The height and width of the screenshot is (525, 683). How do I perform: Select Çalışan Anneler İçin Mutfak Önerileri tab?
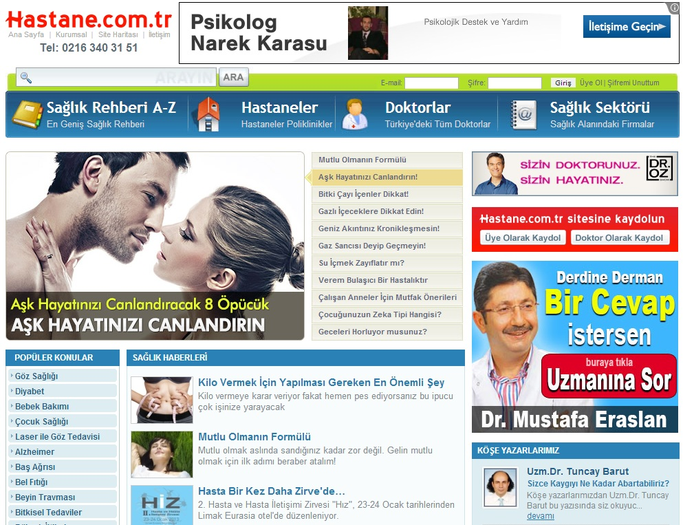387,298
